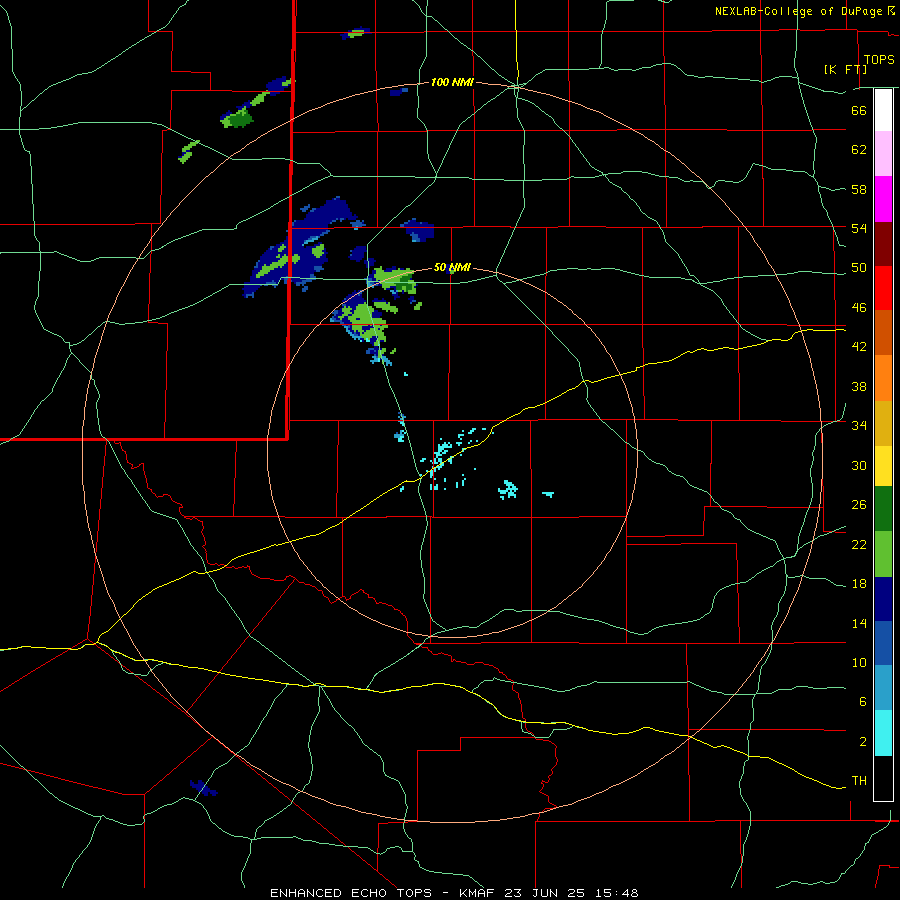Click the 18 scale value label

tap(859, 584)
